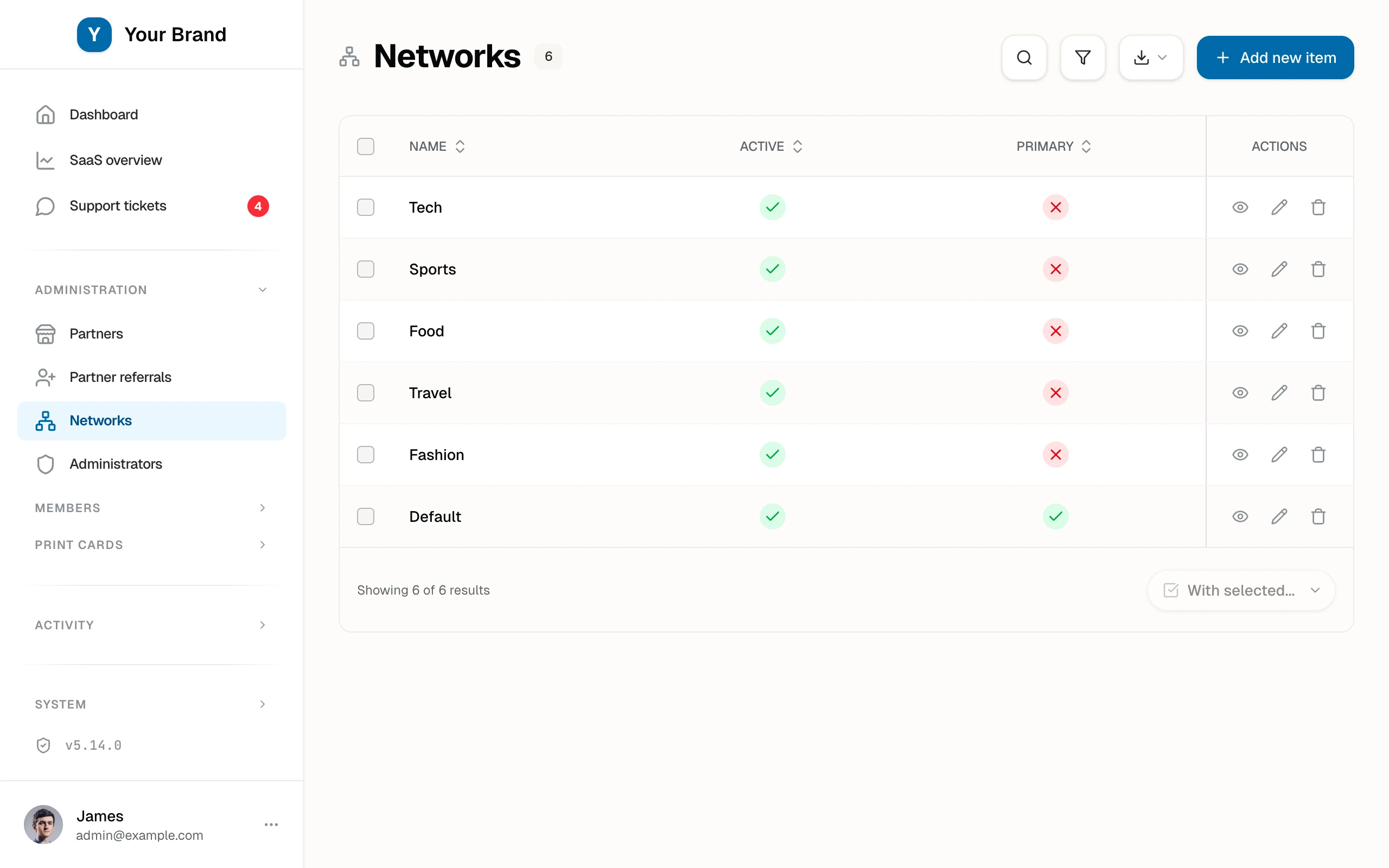The height and width of the screenshot is (868, 1389).
Task: Open the With selected dropdown
Action: [1241, 590]
